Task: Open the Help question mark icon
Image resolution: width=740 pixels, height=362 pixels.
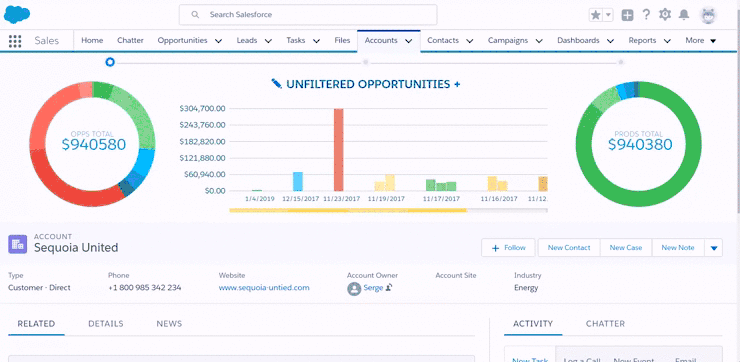Action: (646, 15)
